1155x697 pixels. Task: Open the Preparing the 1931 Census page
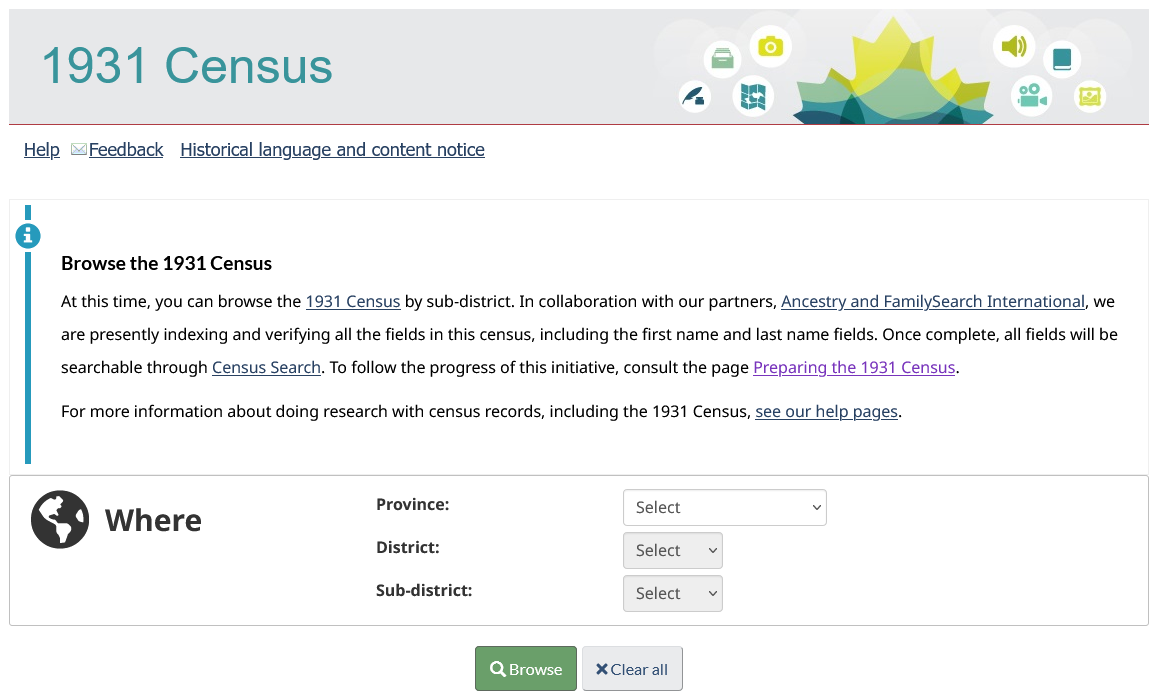click(854, 367)
